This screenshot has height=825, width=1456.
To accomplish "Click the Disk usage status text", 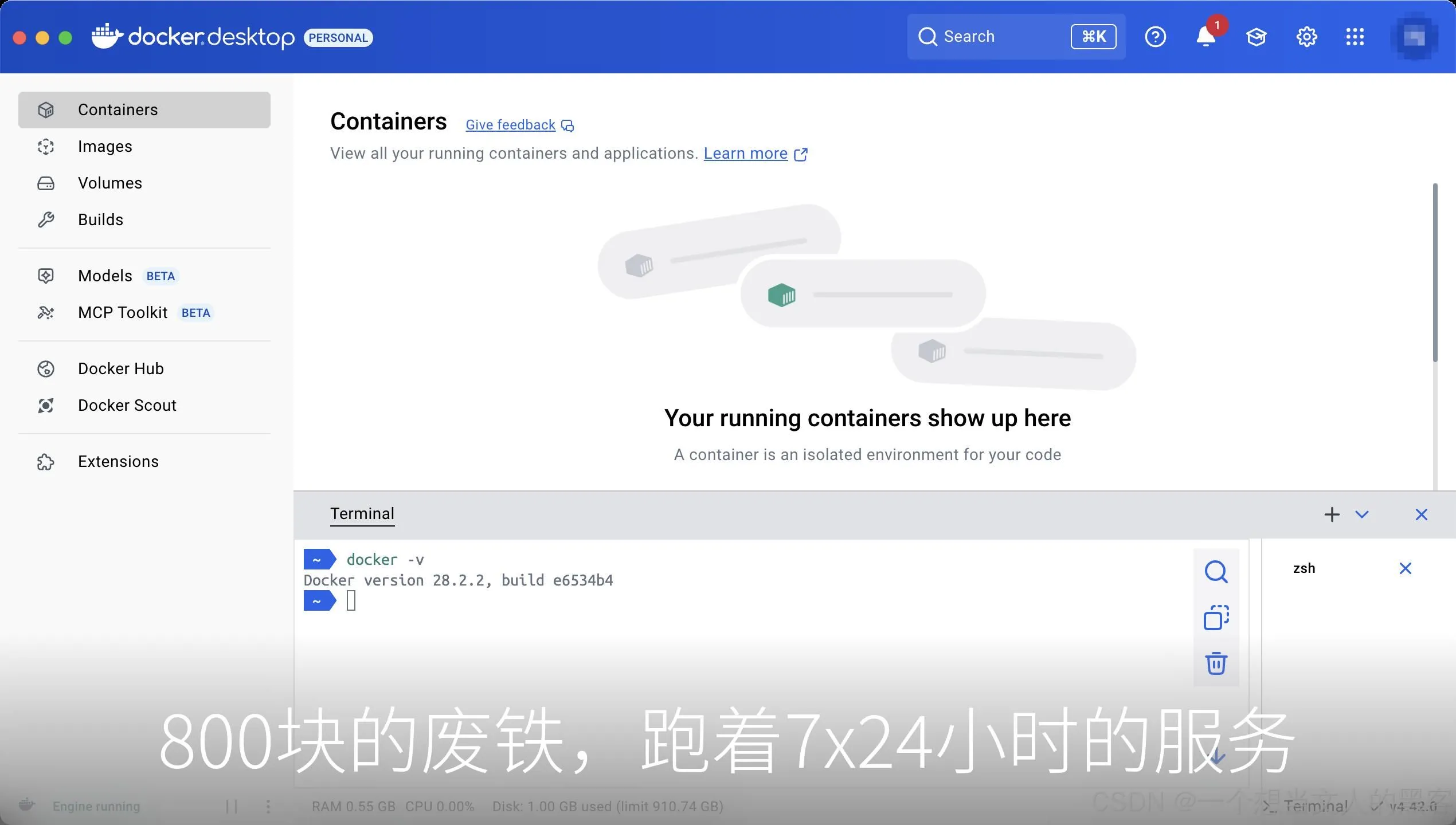I will (608, 806).
